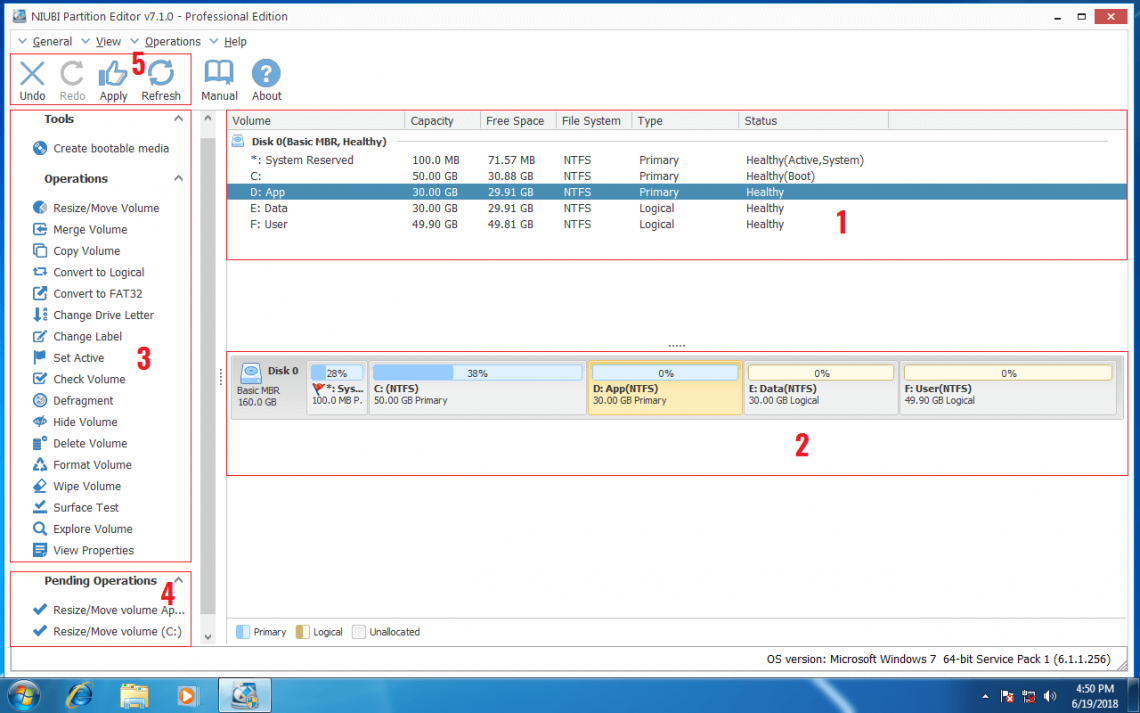Sort by the Volume column header
This screenshot has width=1140, height=713.
(316, 121)
